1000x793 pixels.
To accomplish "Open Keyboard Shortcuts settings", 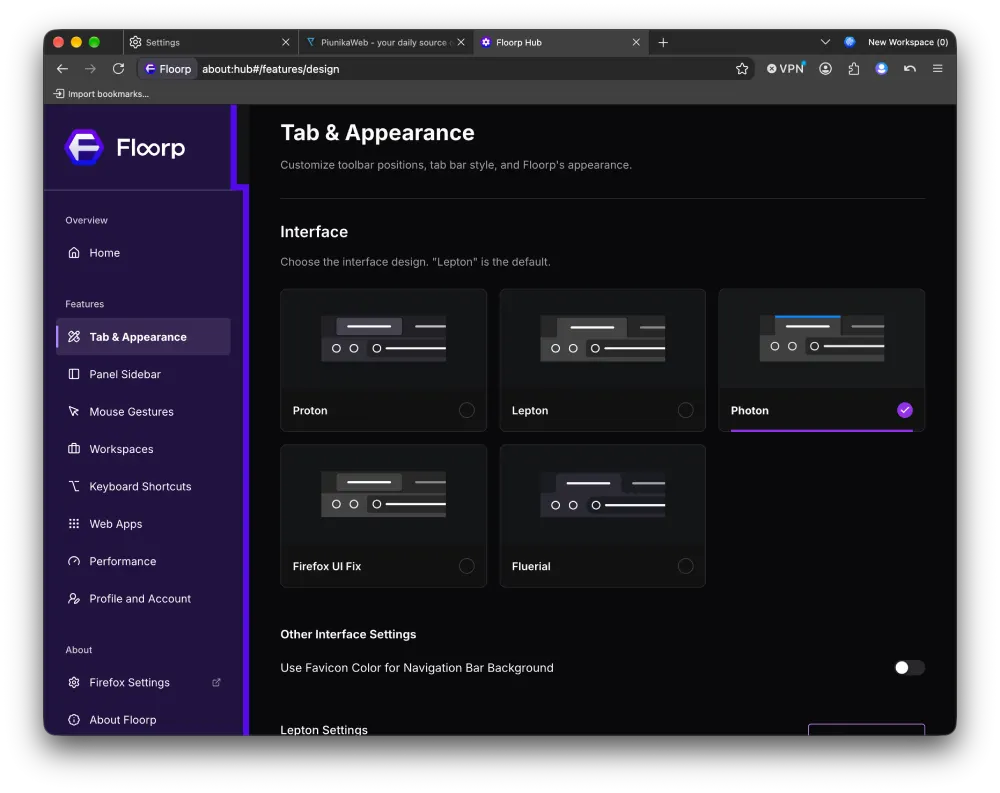I will pyautogui.click(x=143, y=486).
